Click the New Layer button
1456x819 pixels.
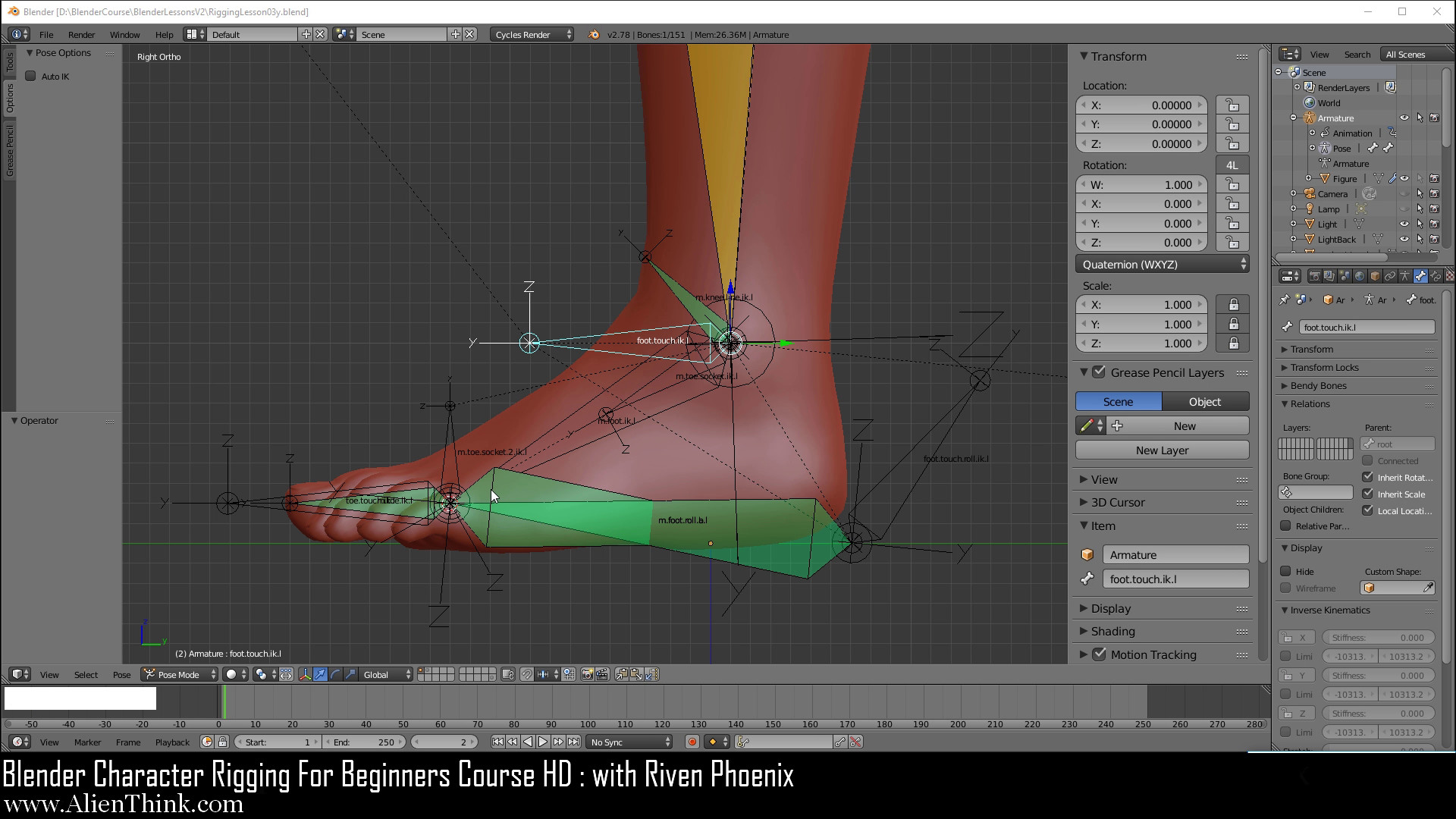(1162, 450)
